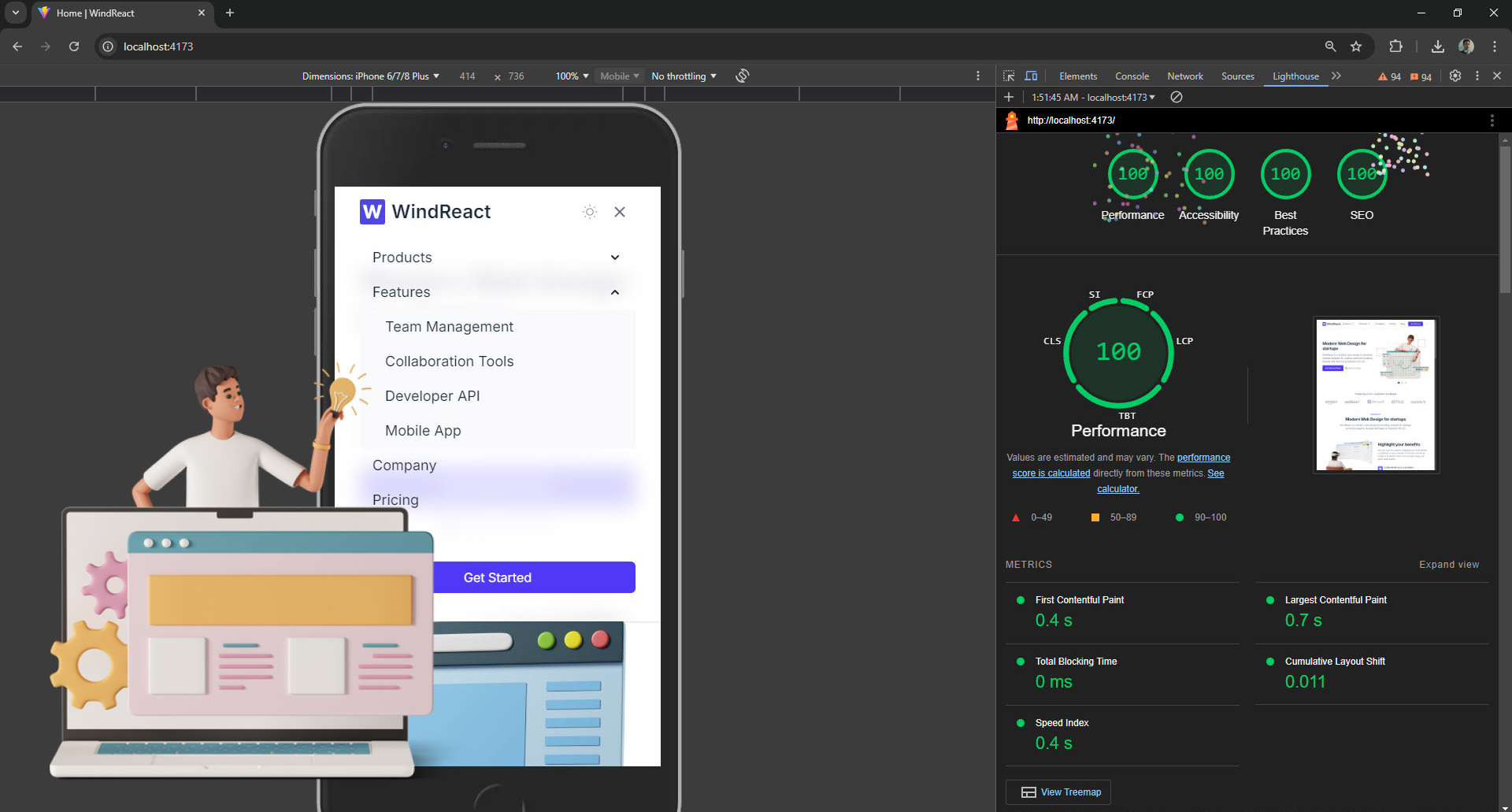
Task: Open the Collaboration Tools menu item
Action: [449, 362]
